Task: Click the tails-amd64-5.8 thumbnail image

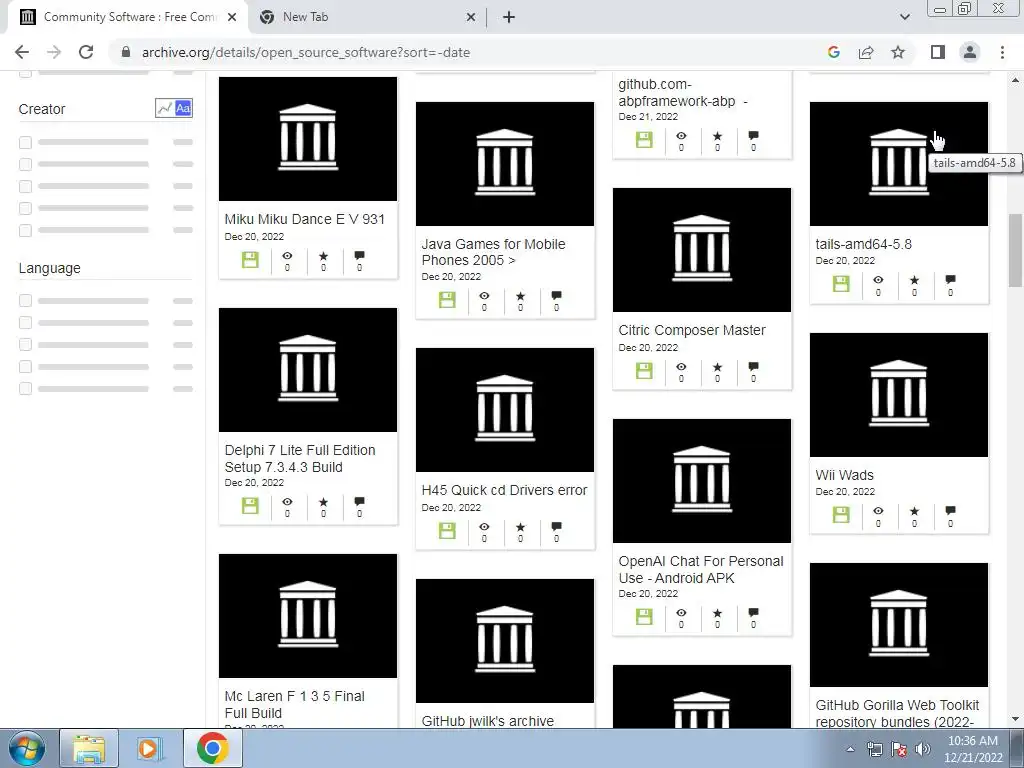Action: (899, 164)
